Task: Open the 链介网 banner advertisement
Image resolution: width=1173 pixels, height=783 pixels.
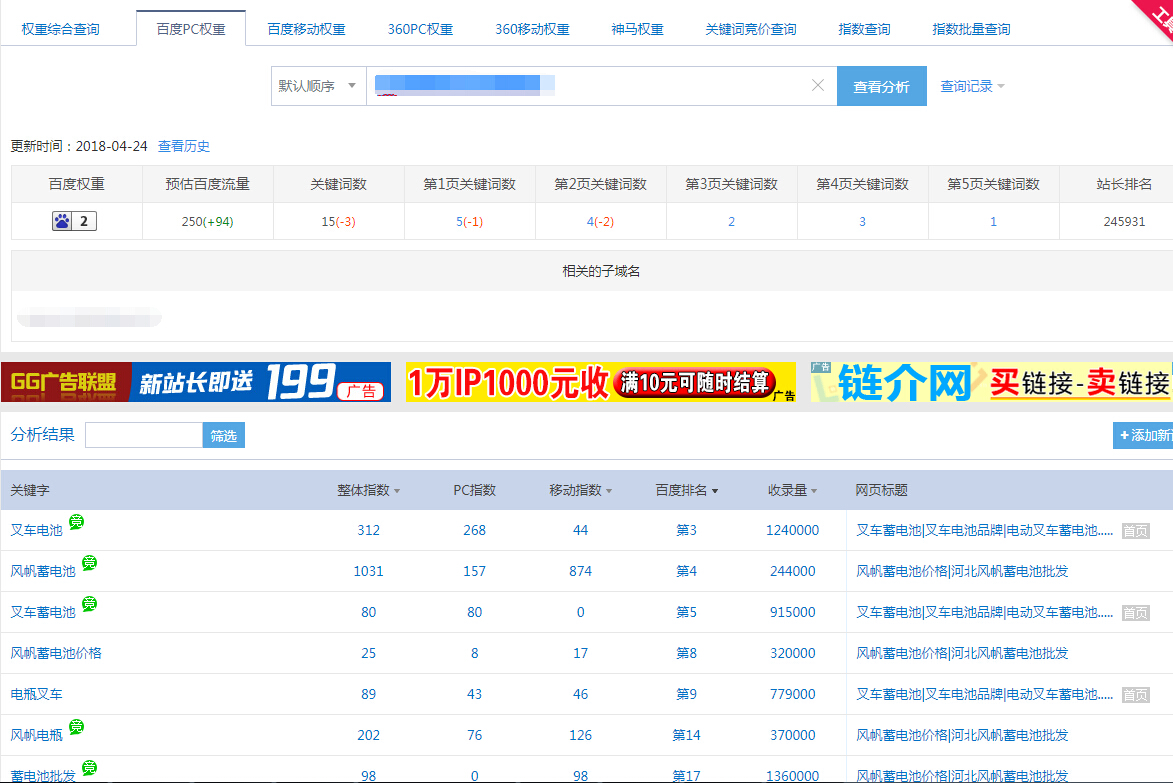Action: (990, 382)
